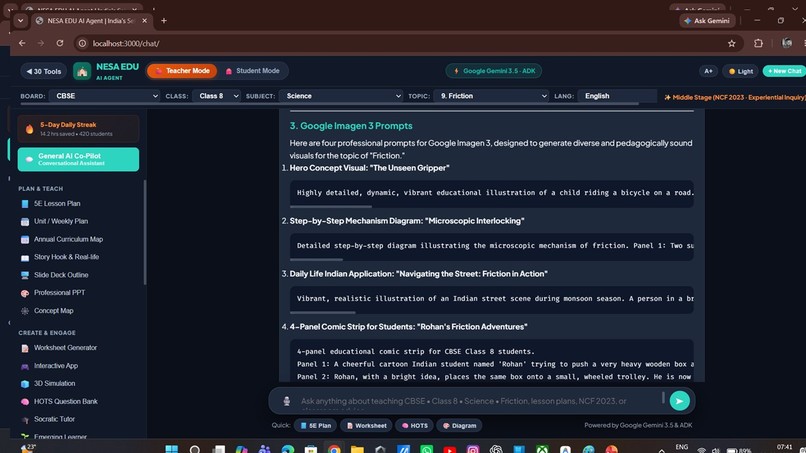Click the Middle Stage NCF 2023 banner text
806x453 pixels.
(x=735, y=97)
